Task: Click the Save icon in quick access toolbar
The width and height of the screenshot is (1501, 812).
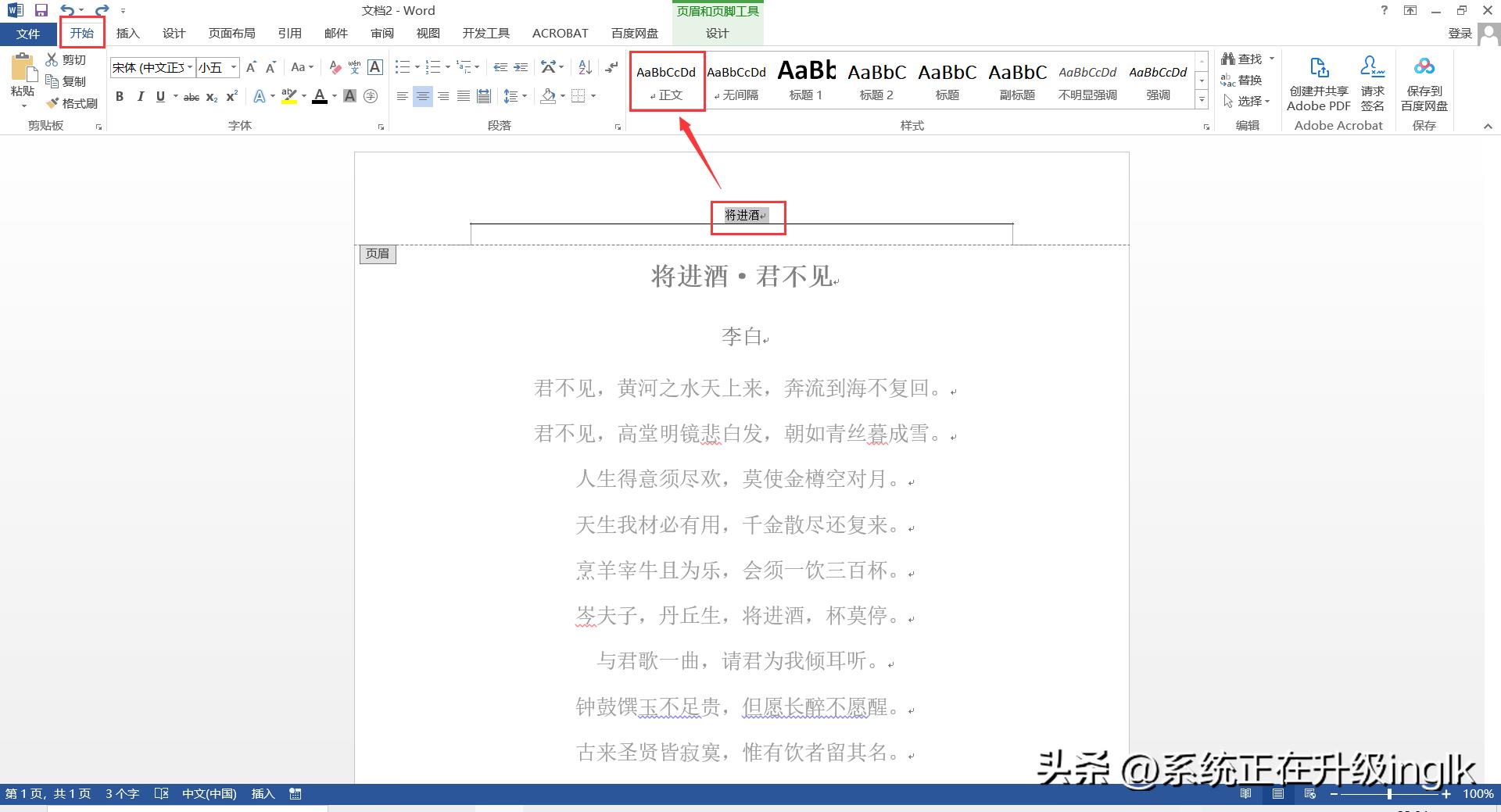Action: [x=41, y=11]
